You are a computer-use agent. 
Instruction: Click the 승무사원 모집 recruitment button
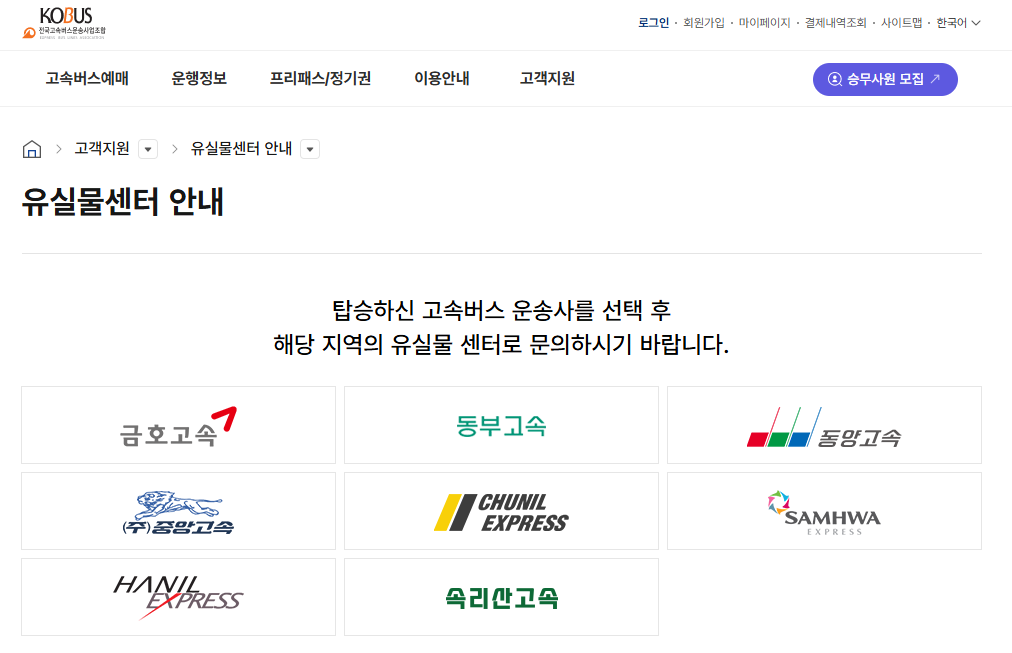coord(884,79)
